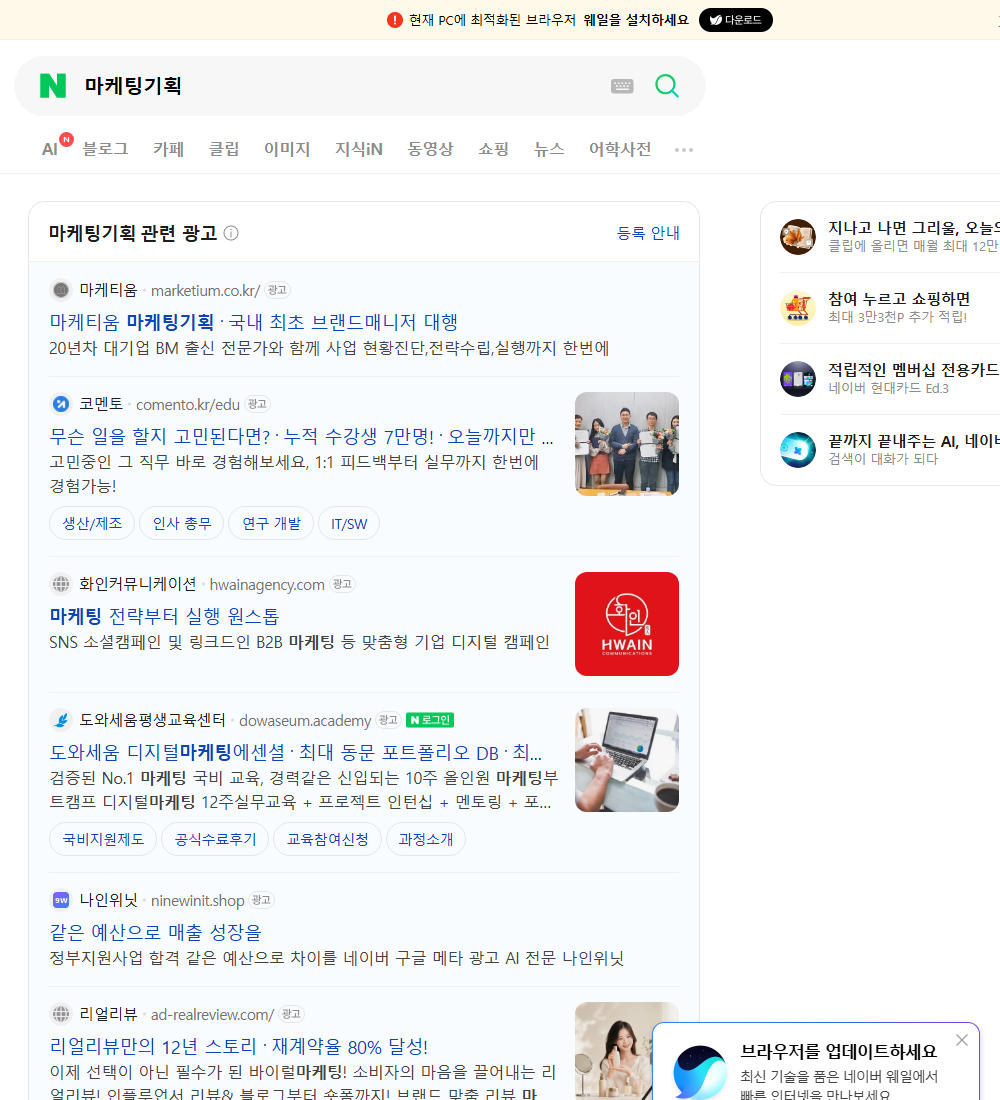
Task: Click the round icon beside 지나고 나면 그리울
Action: (798, 236)
